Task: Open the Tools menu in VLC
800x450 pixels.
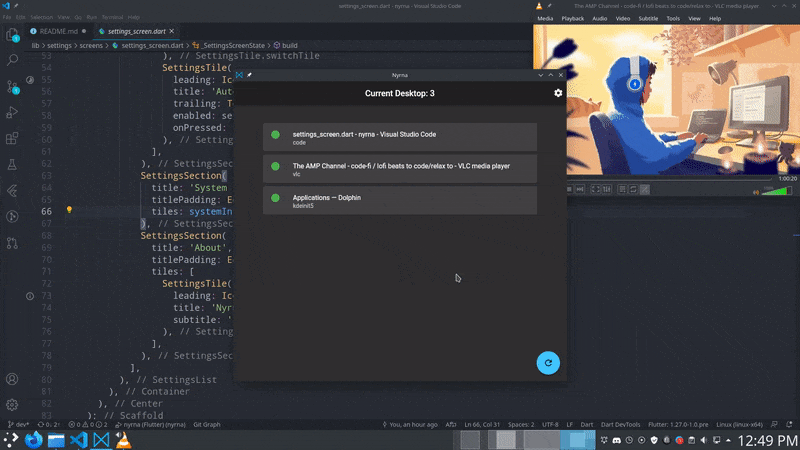Action: coord(673,18)
